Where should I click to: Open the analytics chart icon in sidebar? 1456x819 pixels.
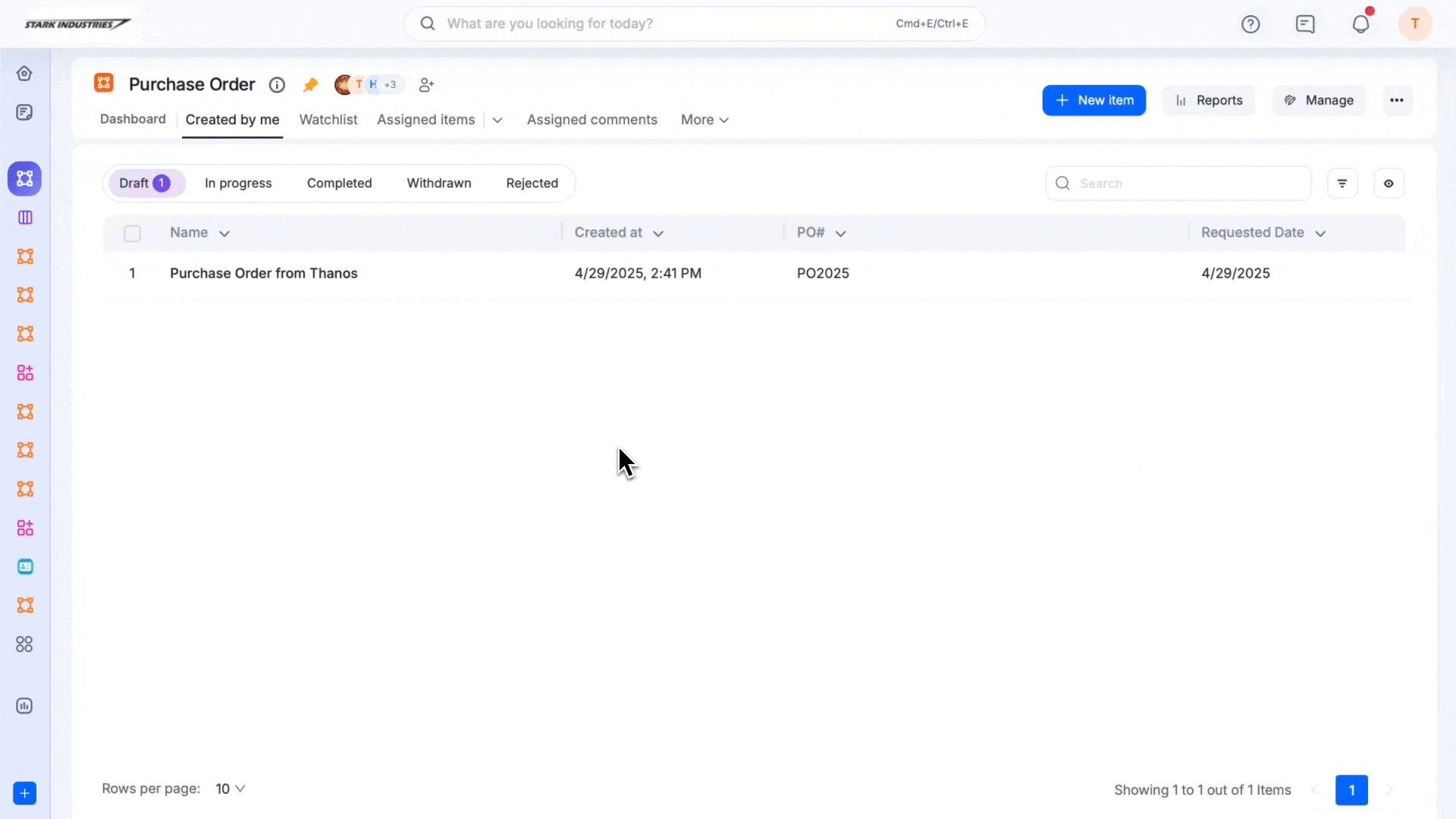[x=24, y=706]
